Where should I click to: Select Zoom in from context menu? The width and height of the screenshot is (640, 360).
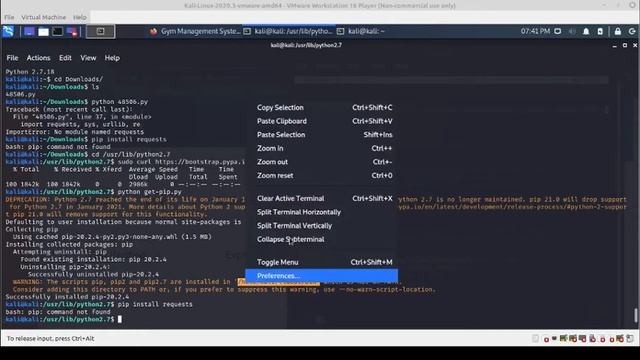pos(322,149)
